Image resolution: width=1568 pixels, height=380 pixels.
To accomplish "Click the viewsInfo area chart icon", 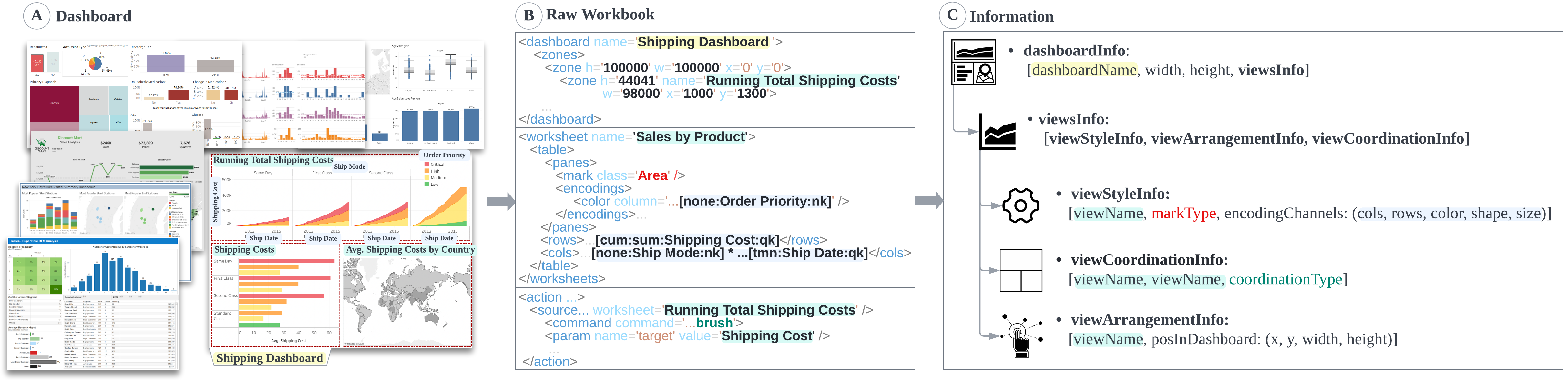I will (998, 132).
